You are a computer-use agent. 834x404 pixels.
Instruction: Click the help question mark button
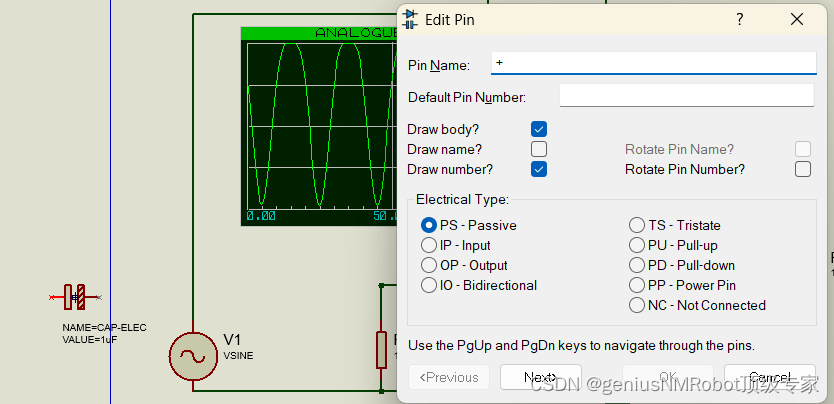(739, 20)
